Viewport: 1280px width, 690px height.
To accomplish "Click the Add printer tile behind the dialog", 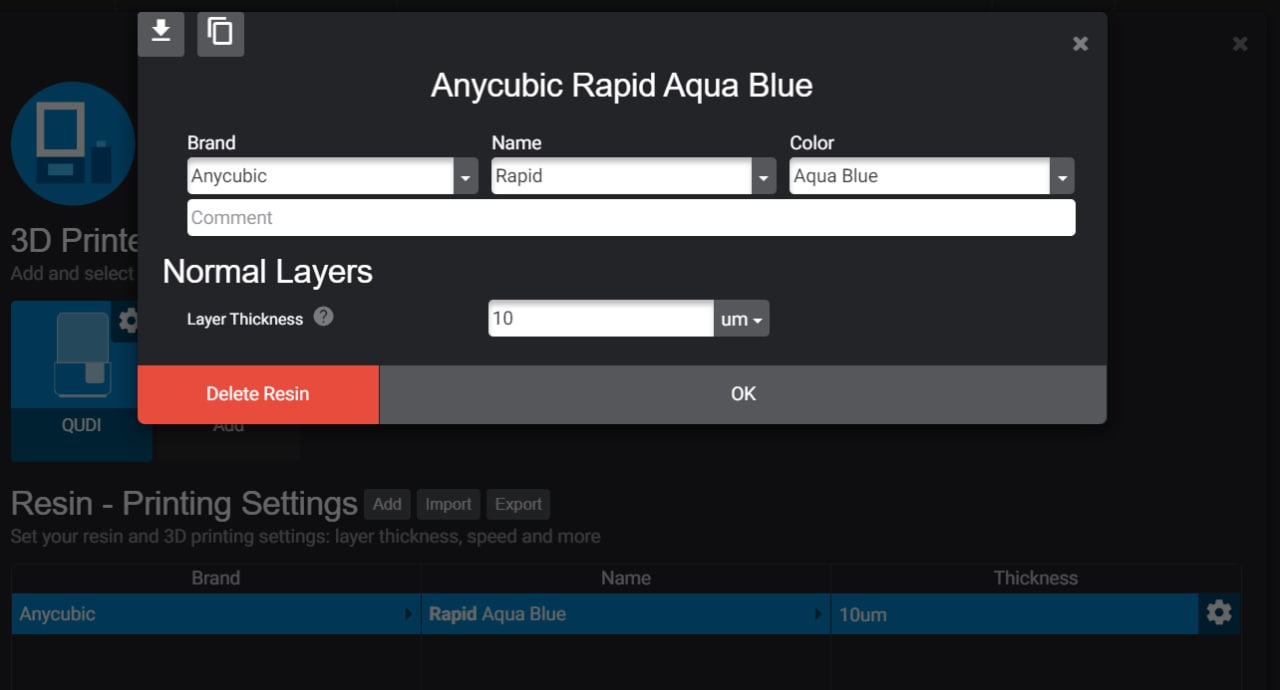I will tap(229, 426).
